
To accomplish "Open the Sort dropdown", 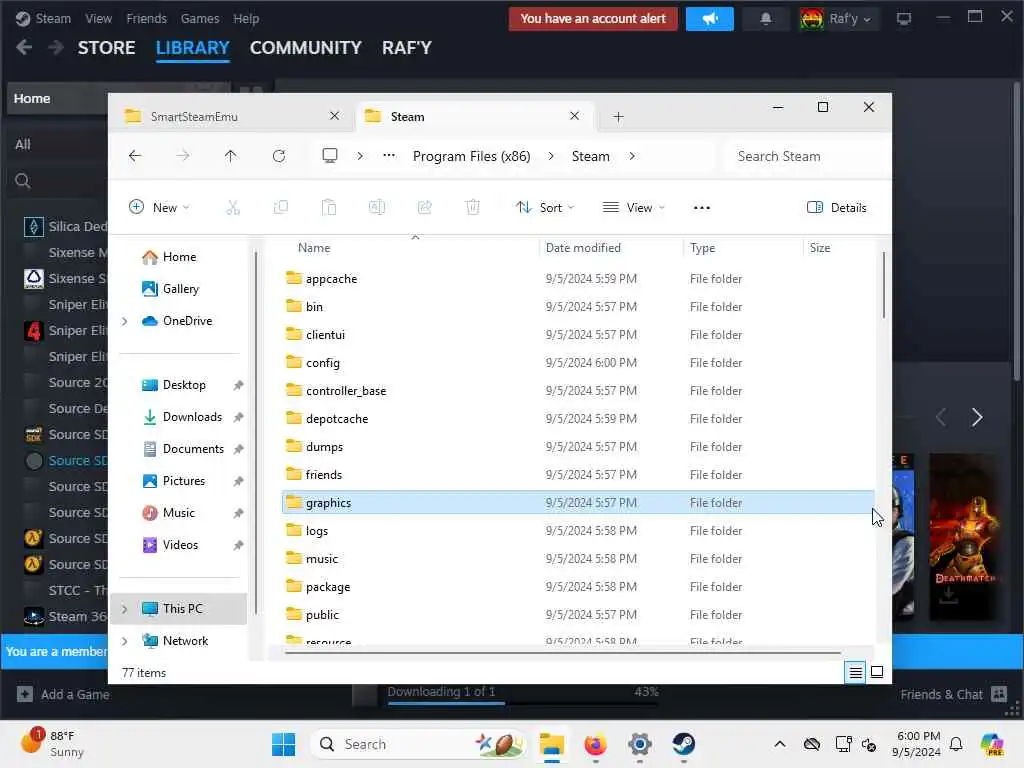I will click(x=545, y=208).
